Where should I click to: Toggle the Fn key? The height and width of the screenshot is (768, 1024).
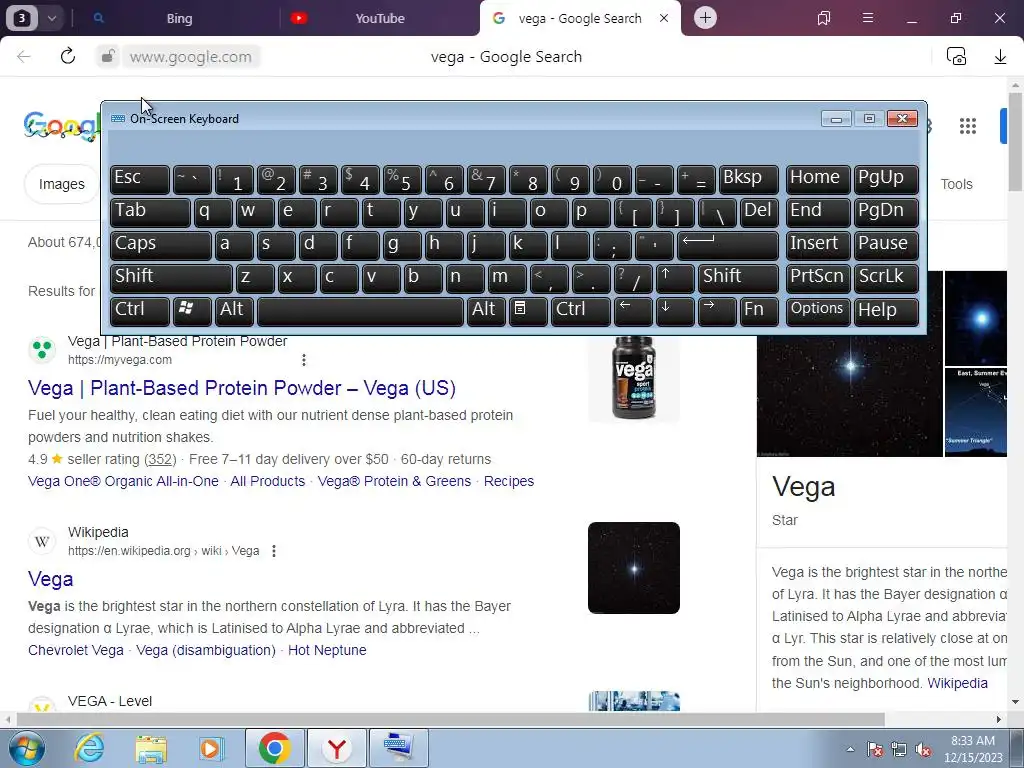point(760,311)
